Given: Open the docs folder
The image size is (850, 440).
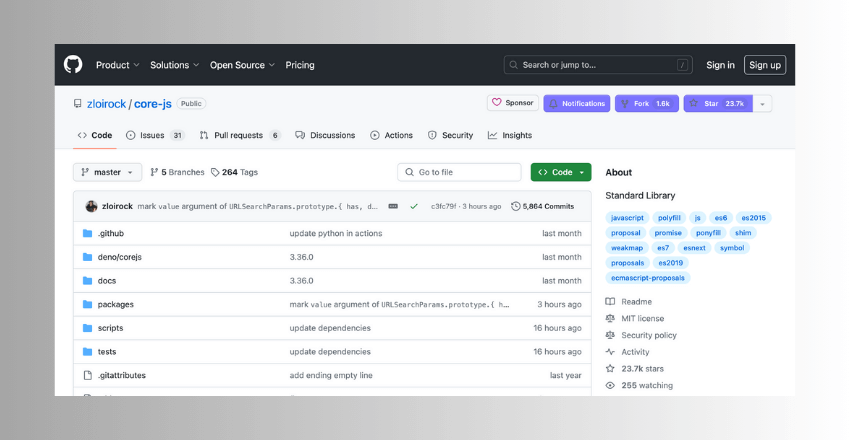Looking at the screenshot, I should click(107, 281).
